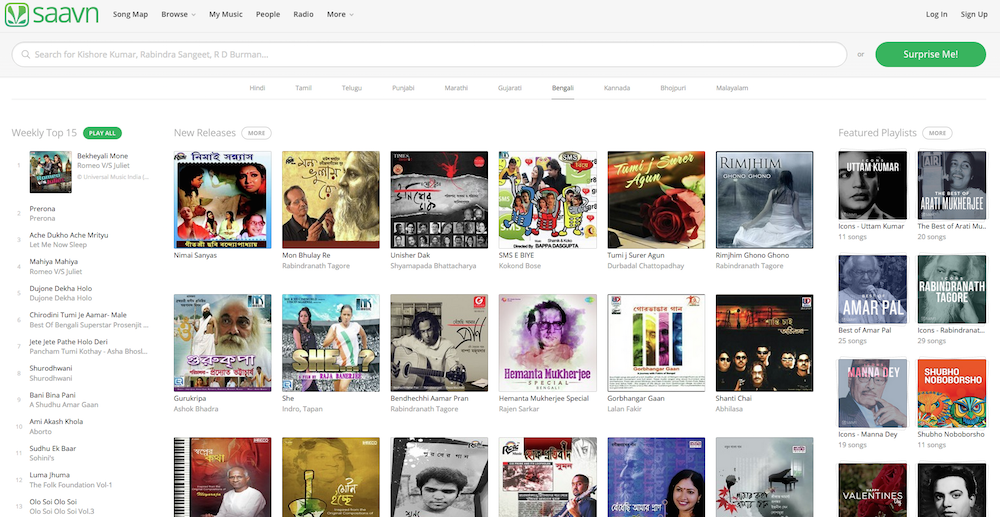
Task: Switch to the Hindi language tab
Action: point(257,88)
